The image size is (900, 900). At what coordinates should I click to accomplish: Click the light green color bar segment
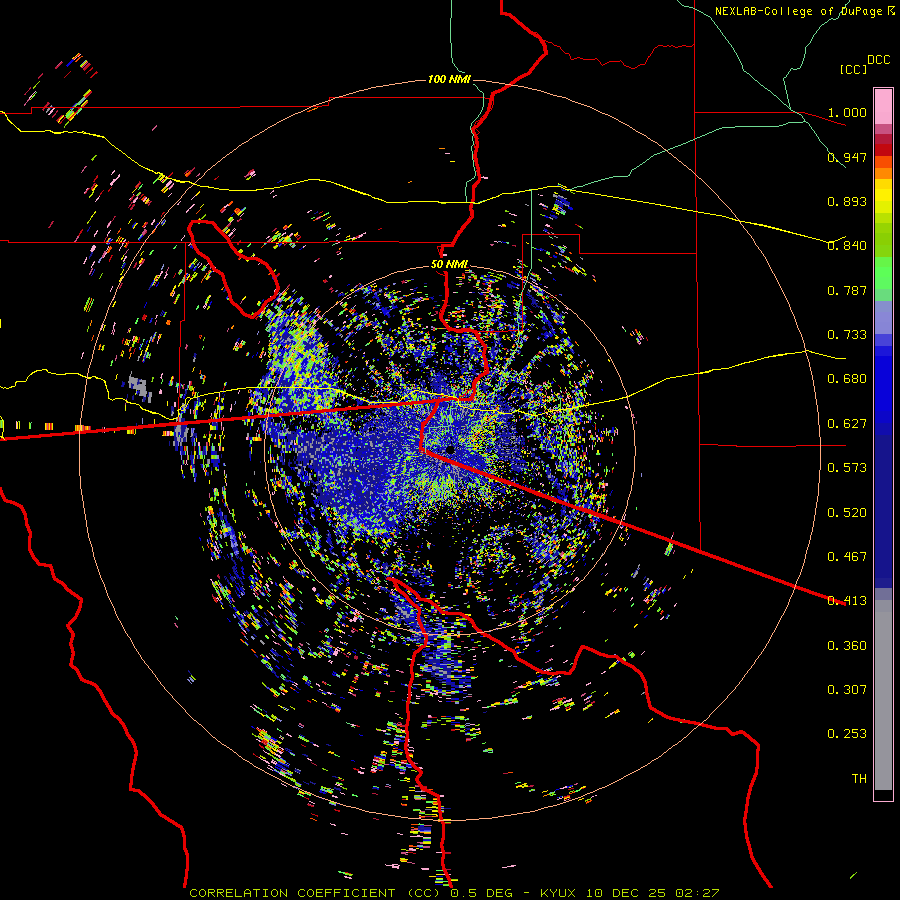883,273
